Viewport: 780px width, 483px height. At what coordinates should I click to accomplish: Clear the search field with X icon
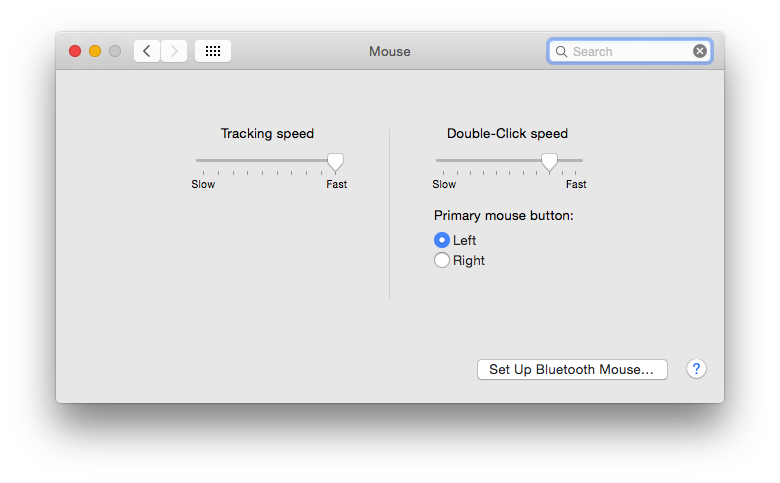point(700,51)
